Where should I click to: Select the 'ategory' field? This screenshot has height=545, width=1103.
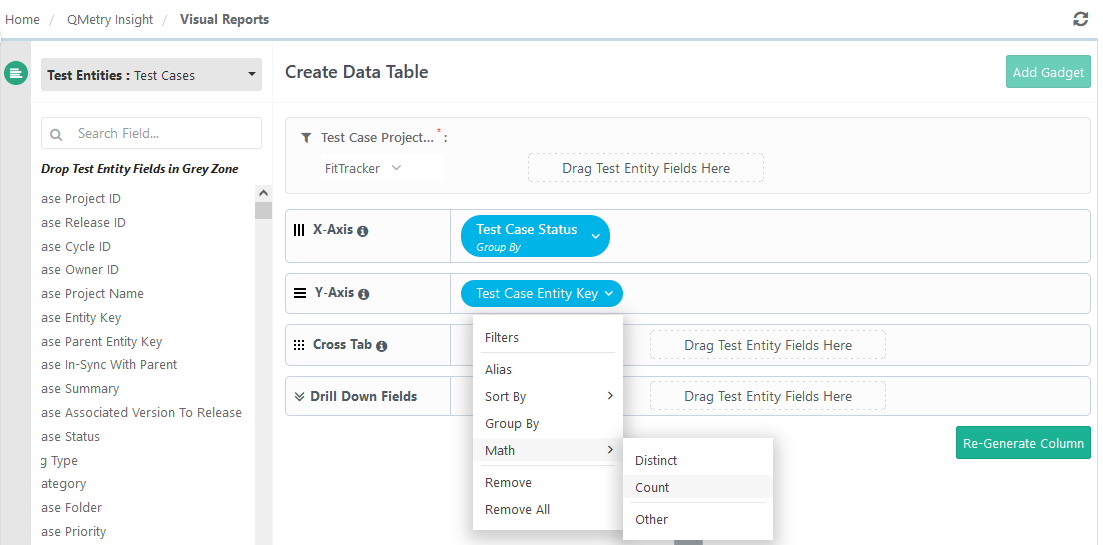[x=63, y=484]
